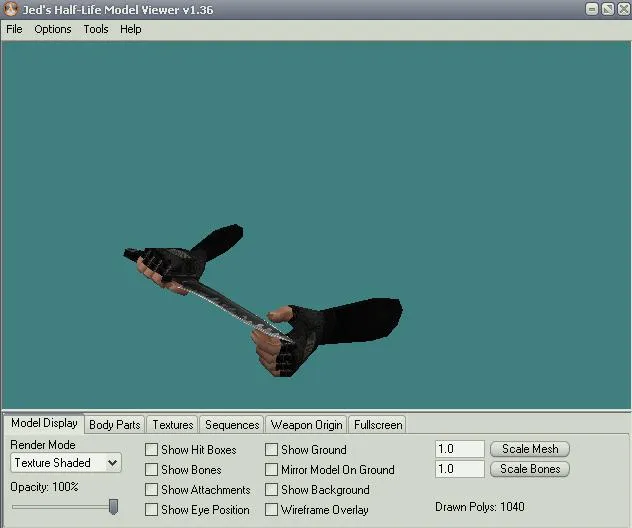This screenshot has width=632, height=528.
Task: Turn on Wireframe Overlay
Action: click(x=272, y=510)
